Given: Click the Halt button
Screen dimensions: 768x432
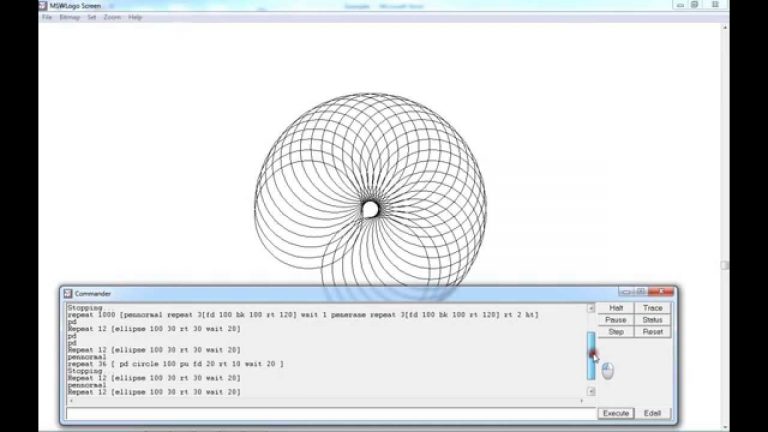Looking at the screenshot, I should (x=616, y=308).
